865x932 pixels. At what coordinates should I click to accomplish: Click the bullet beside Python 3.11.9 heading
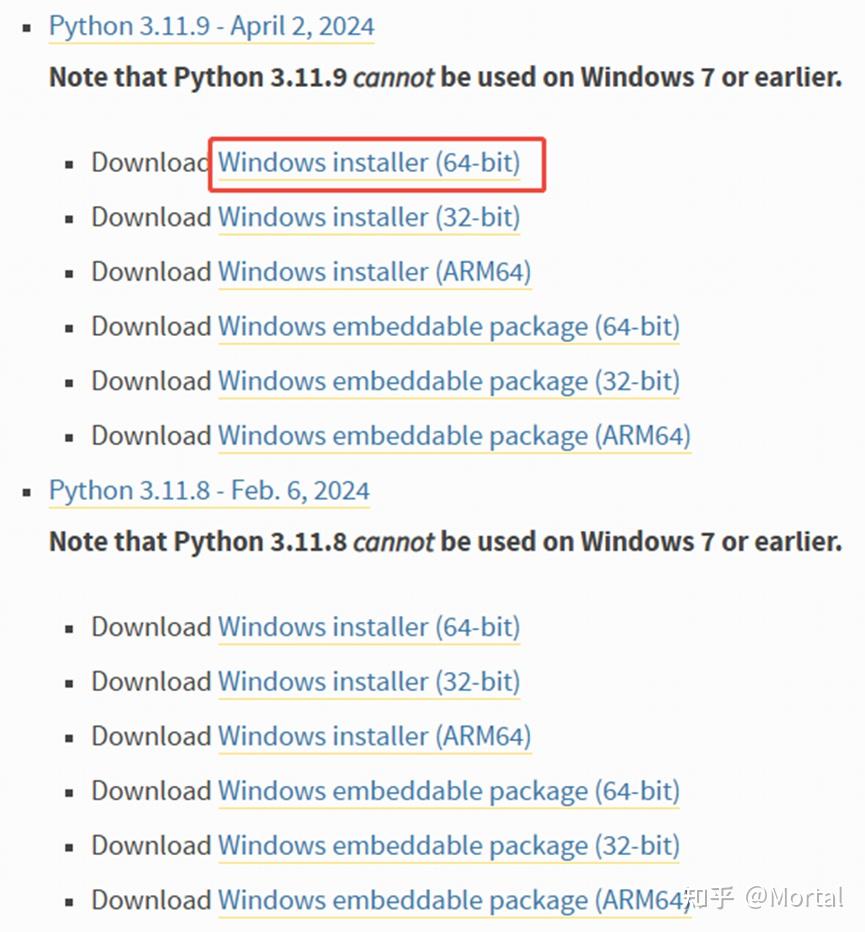click(26, 28)
